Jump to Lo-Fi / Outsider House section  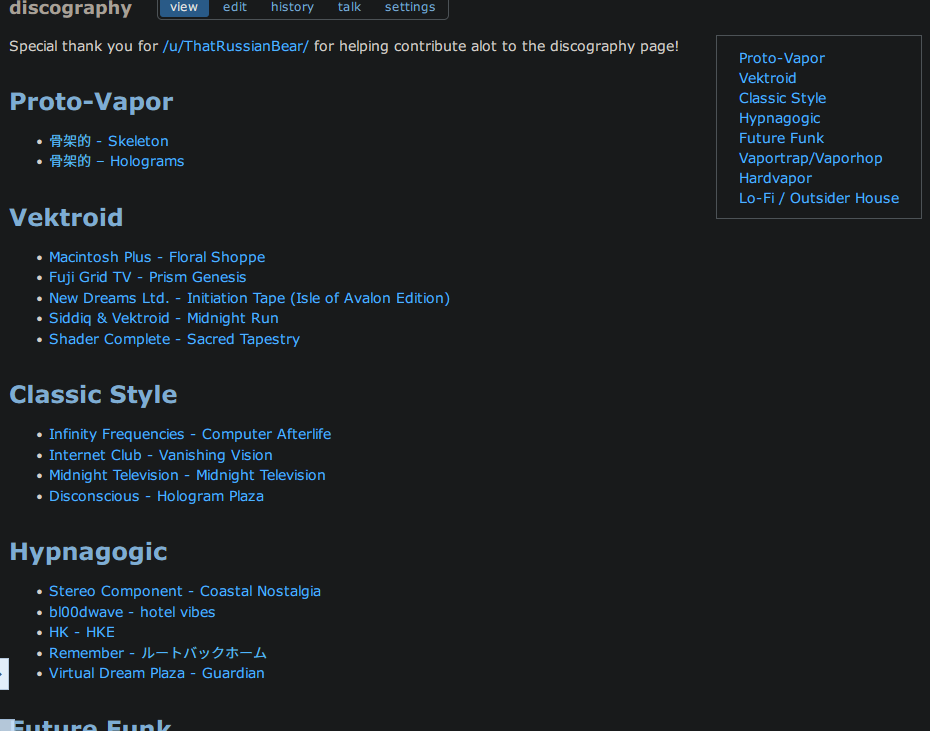pyautogui.click(x=819, y=198)
